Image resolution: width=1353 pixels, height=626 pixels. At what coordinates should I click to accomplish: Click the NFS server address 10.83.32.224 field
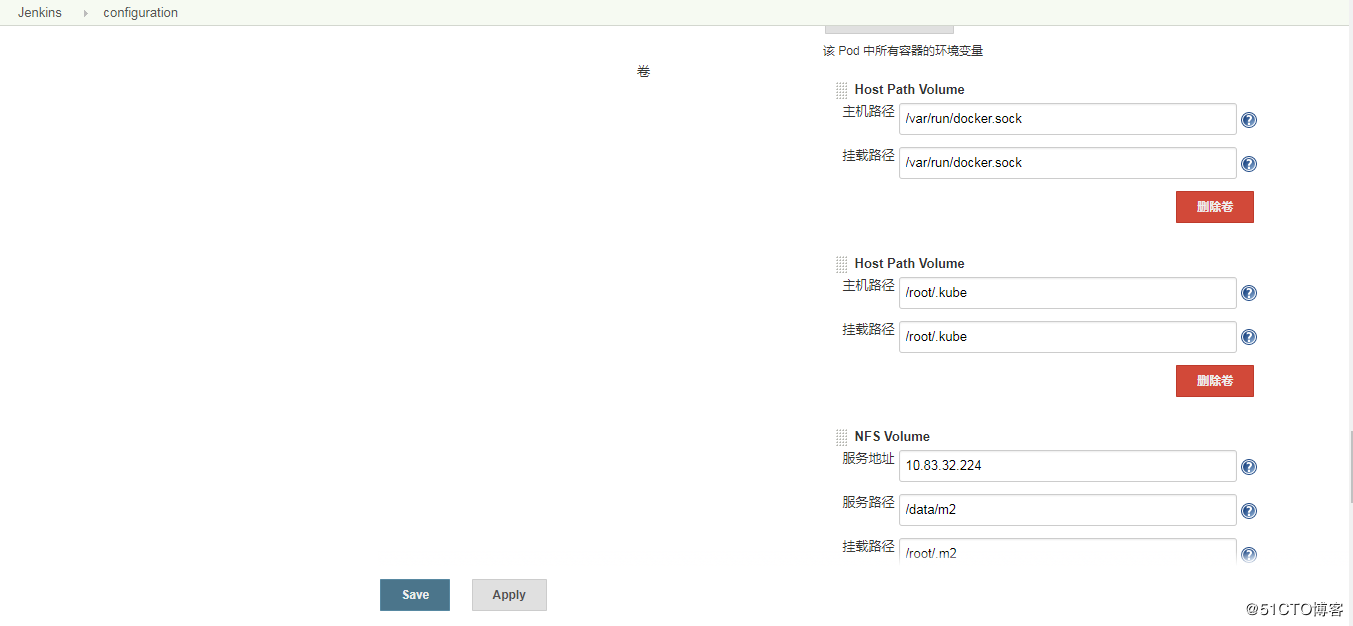1067,465
